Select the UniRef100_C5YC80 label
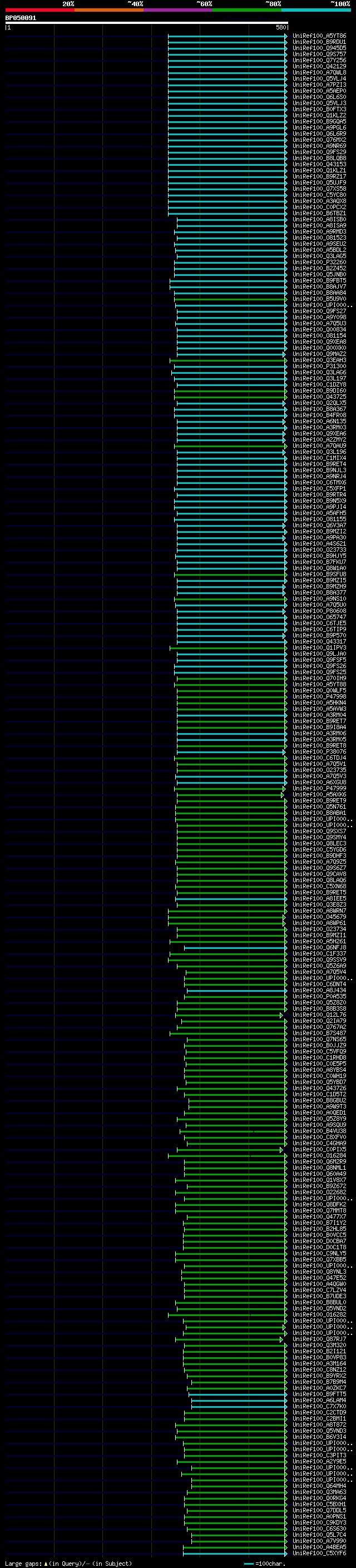This screenshot has width=356, height=1568. pyautogui.click(x=319, y=195)
